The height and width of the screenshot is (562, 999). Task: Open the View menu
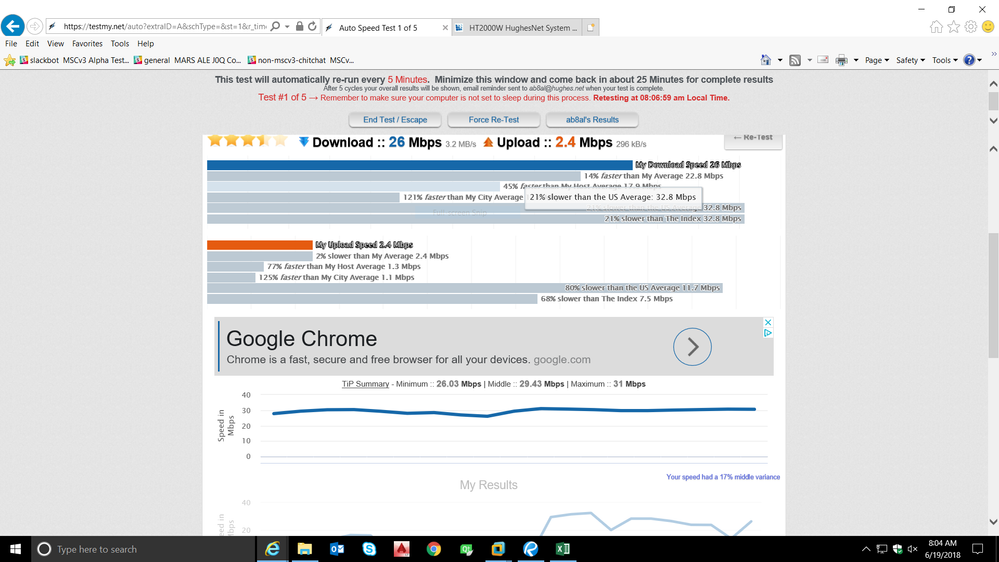pos(55,44)
